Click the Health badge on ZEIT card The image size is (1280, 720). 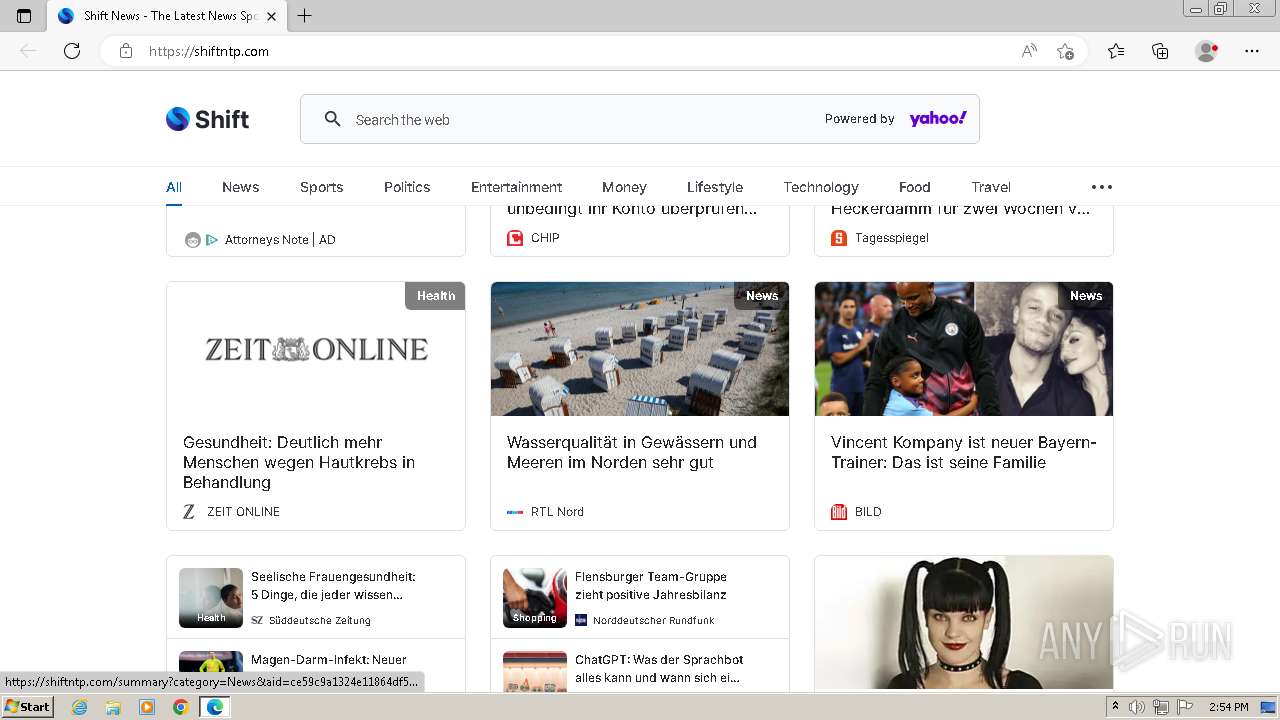(435, 296)
